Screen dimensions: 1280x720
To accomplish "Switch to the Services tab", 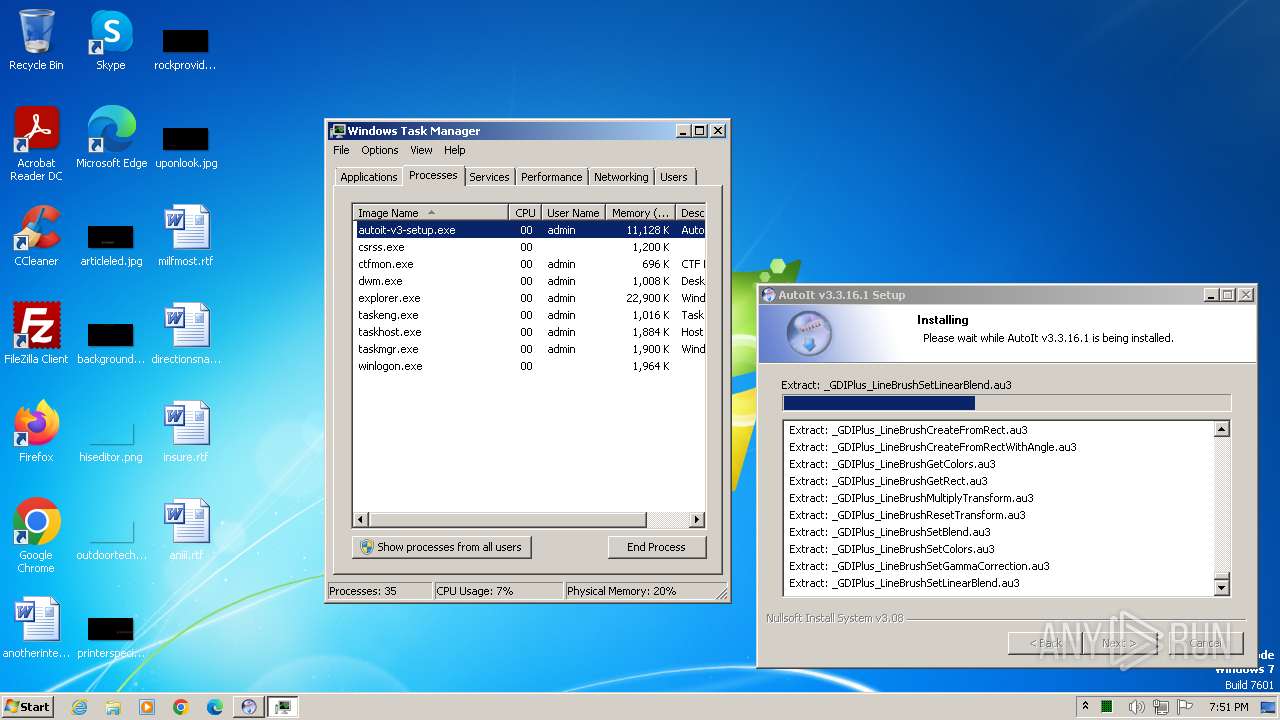I will [x=489, y=177].
